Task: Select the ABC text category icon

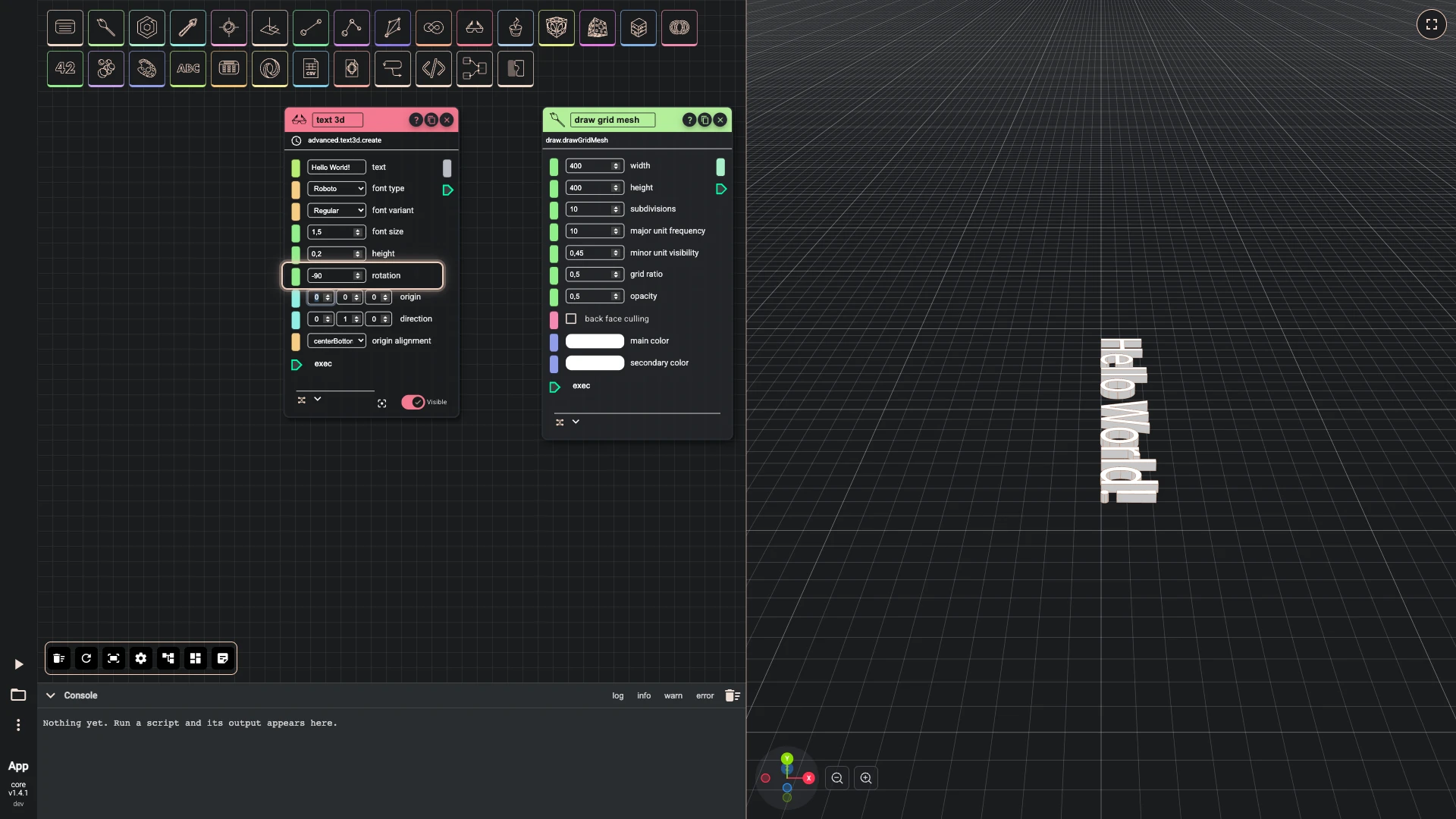Action: (x=188, y=69)
